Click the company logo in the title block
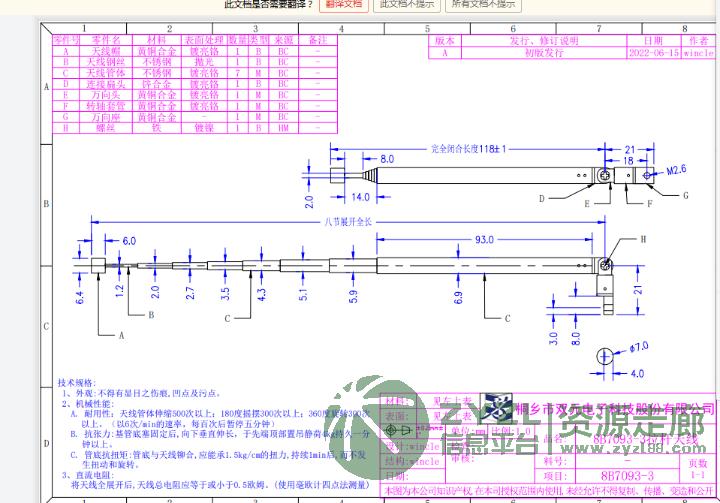720x503 pixels. (497, 409)
